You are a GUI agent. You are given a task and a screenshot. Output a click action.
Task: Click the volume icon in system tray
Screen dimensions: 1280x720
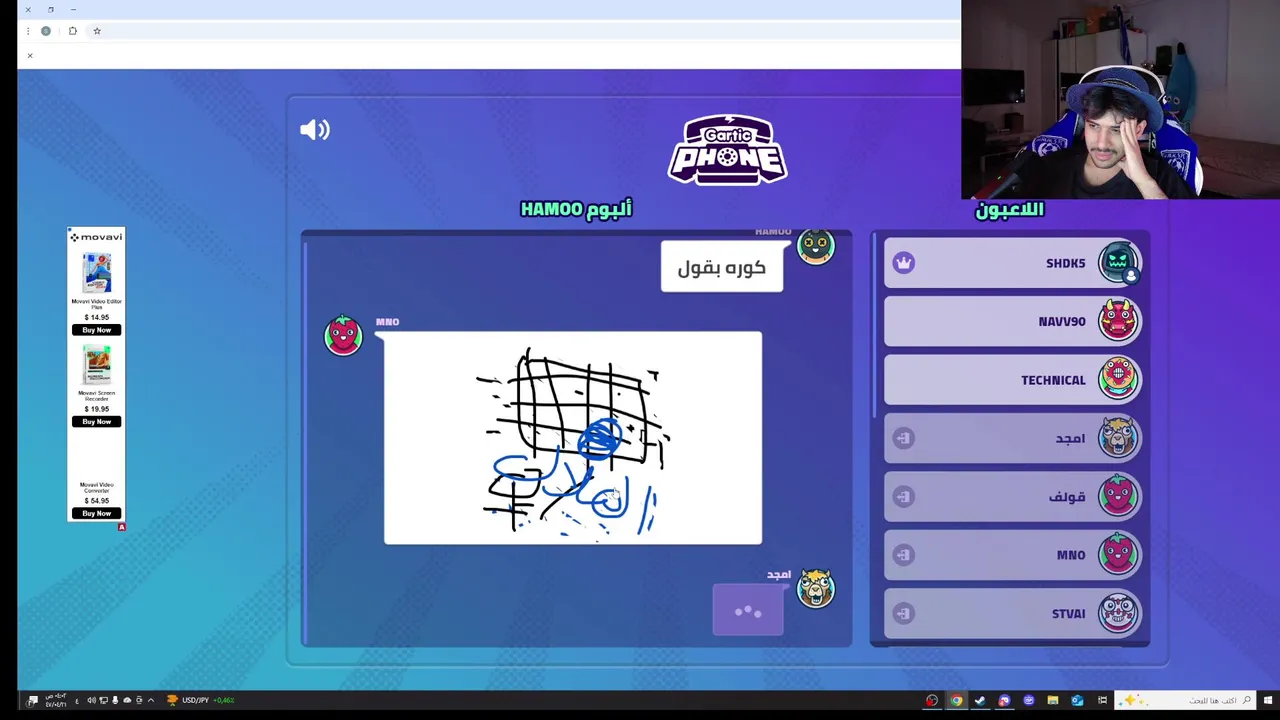coord(91,700)
